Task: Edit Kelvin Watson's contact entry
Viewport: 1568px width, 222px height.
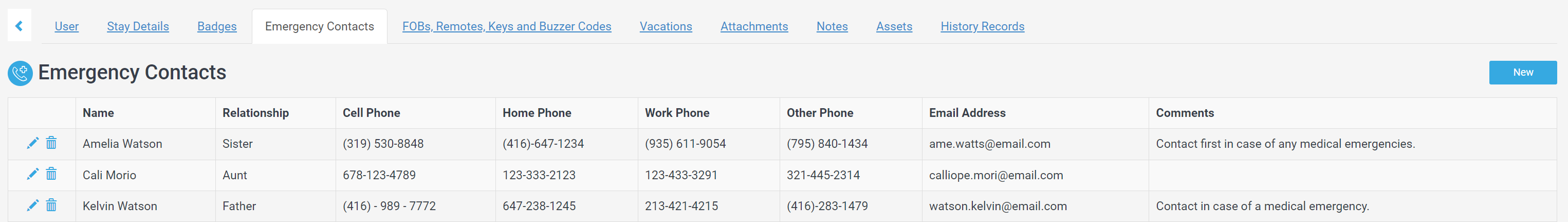Action: [x=33, y=206]
